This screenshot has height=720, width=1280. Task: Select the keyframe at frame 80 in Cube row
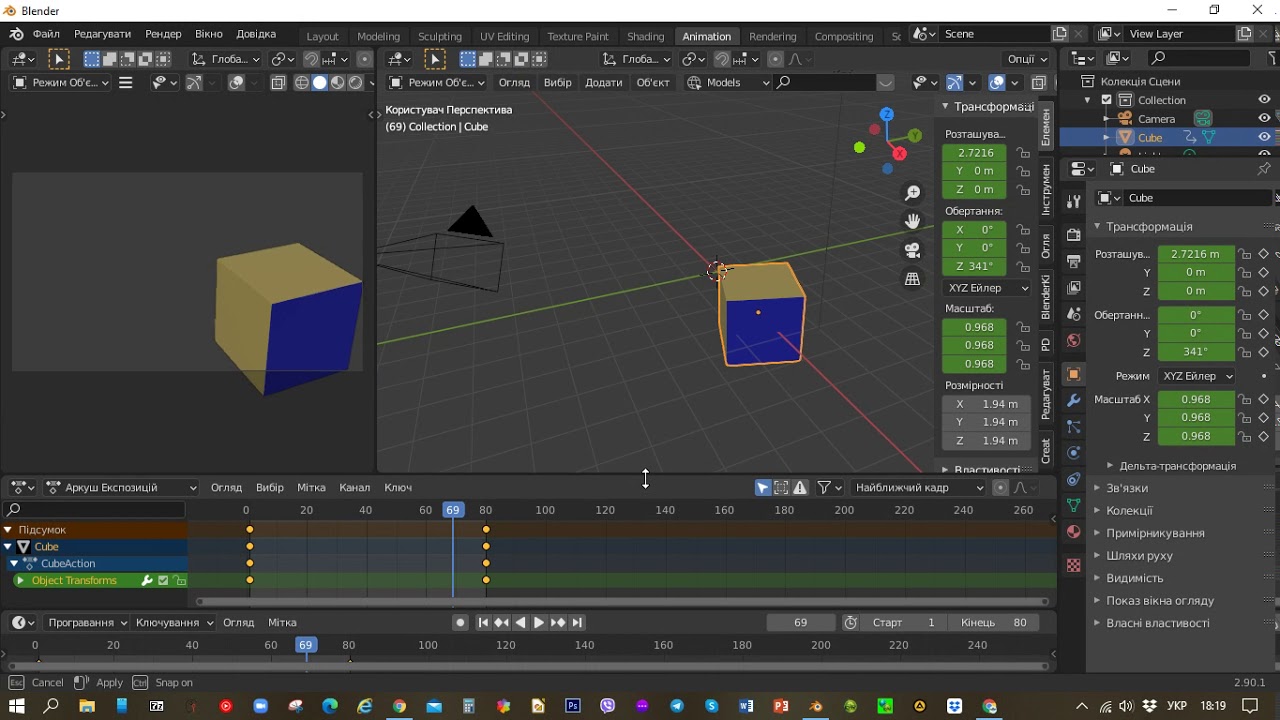click(x=486, y=547)
